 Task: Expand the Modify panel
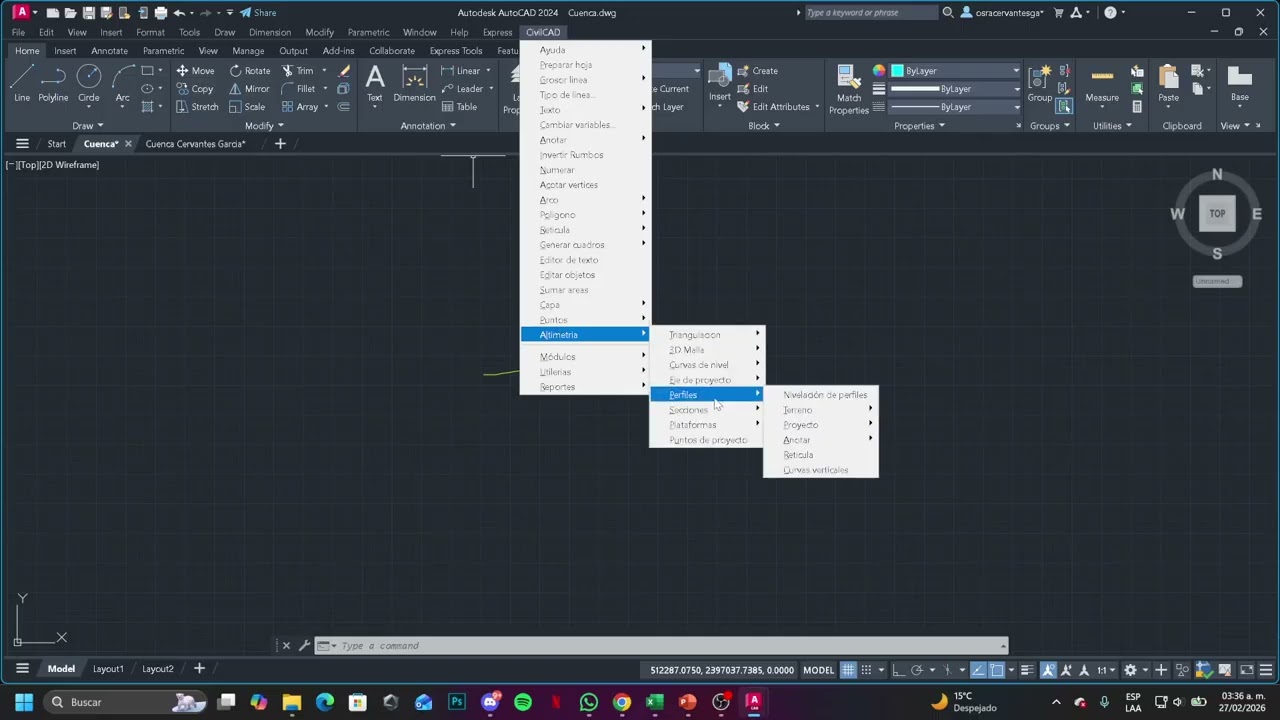click(265, 126)
